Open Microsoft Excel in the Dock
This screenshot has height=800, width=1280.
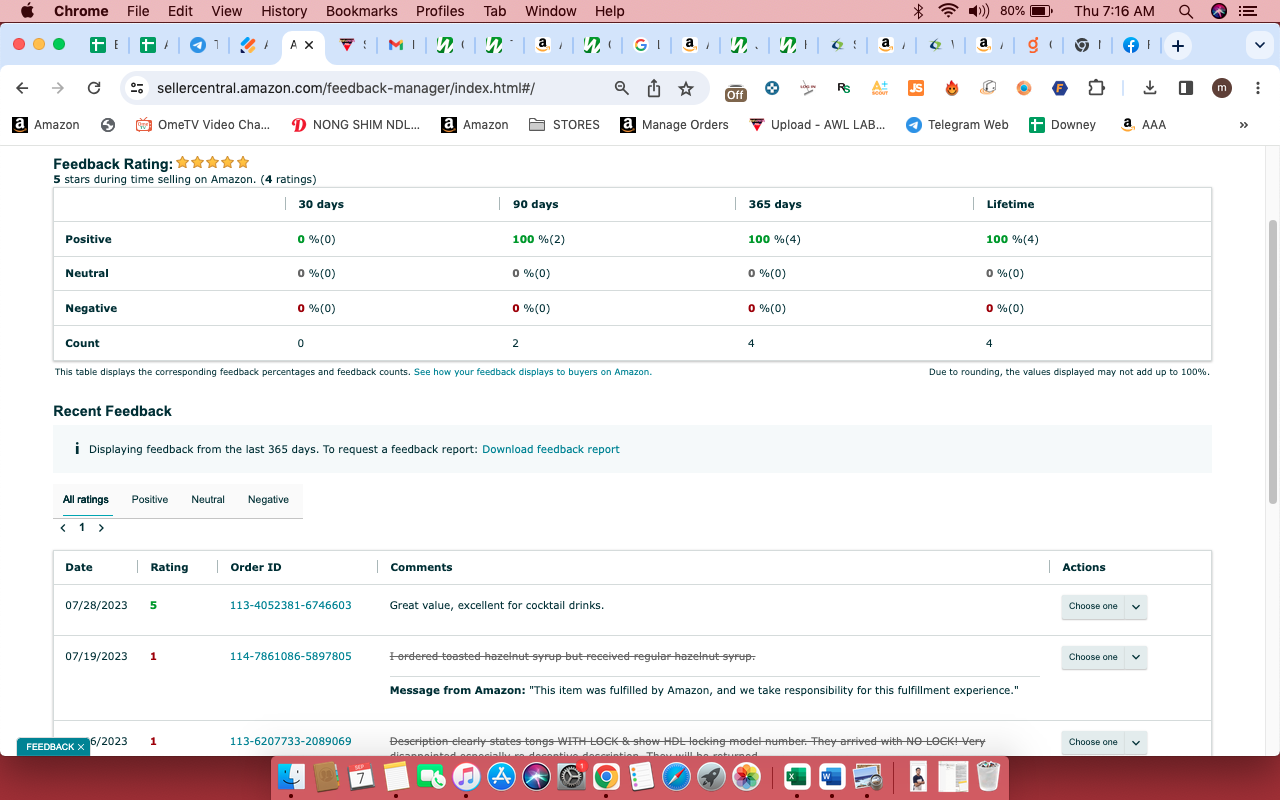click(x=797, y=776)
